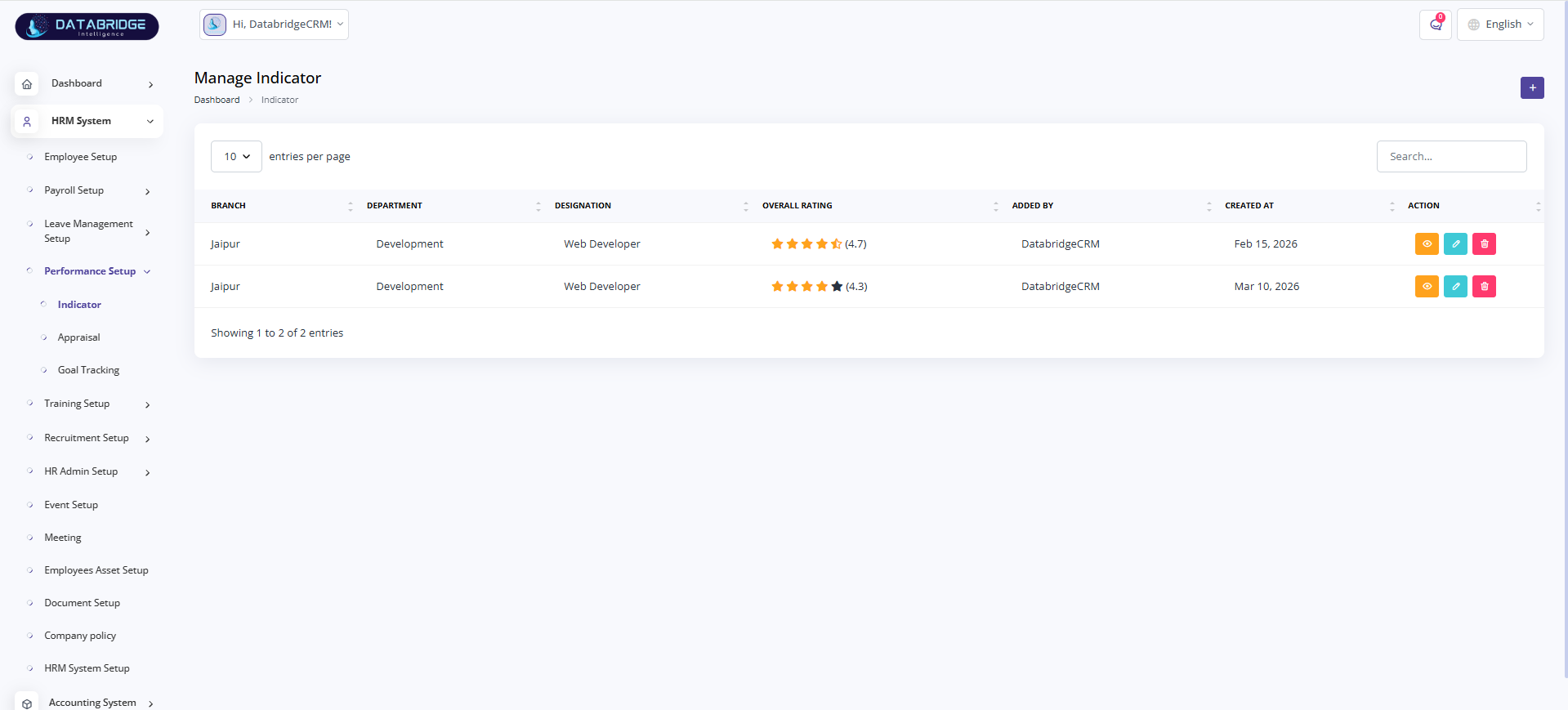Open the Hi, DatabridgeCRM! user menu
Screen dimensions: 1568x710
274,25
